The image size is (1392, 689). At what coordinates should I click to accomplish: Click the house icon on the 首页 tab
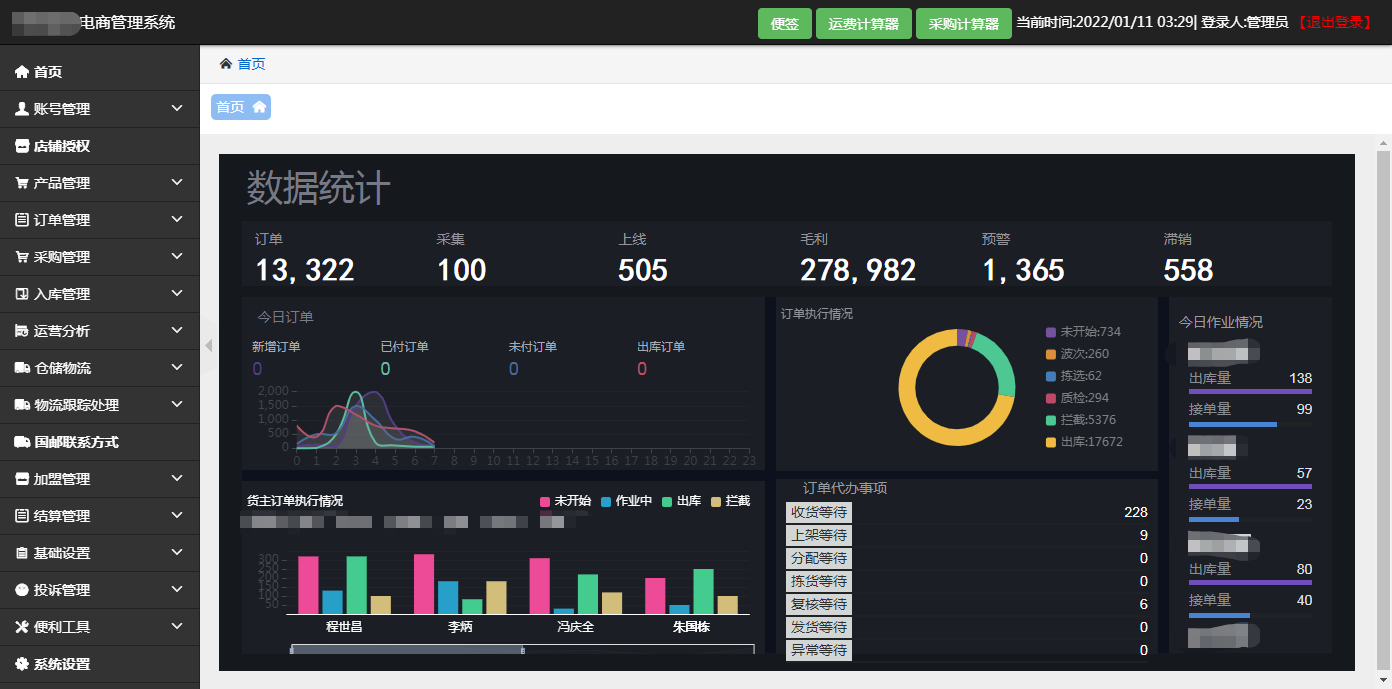259,107
